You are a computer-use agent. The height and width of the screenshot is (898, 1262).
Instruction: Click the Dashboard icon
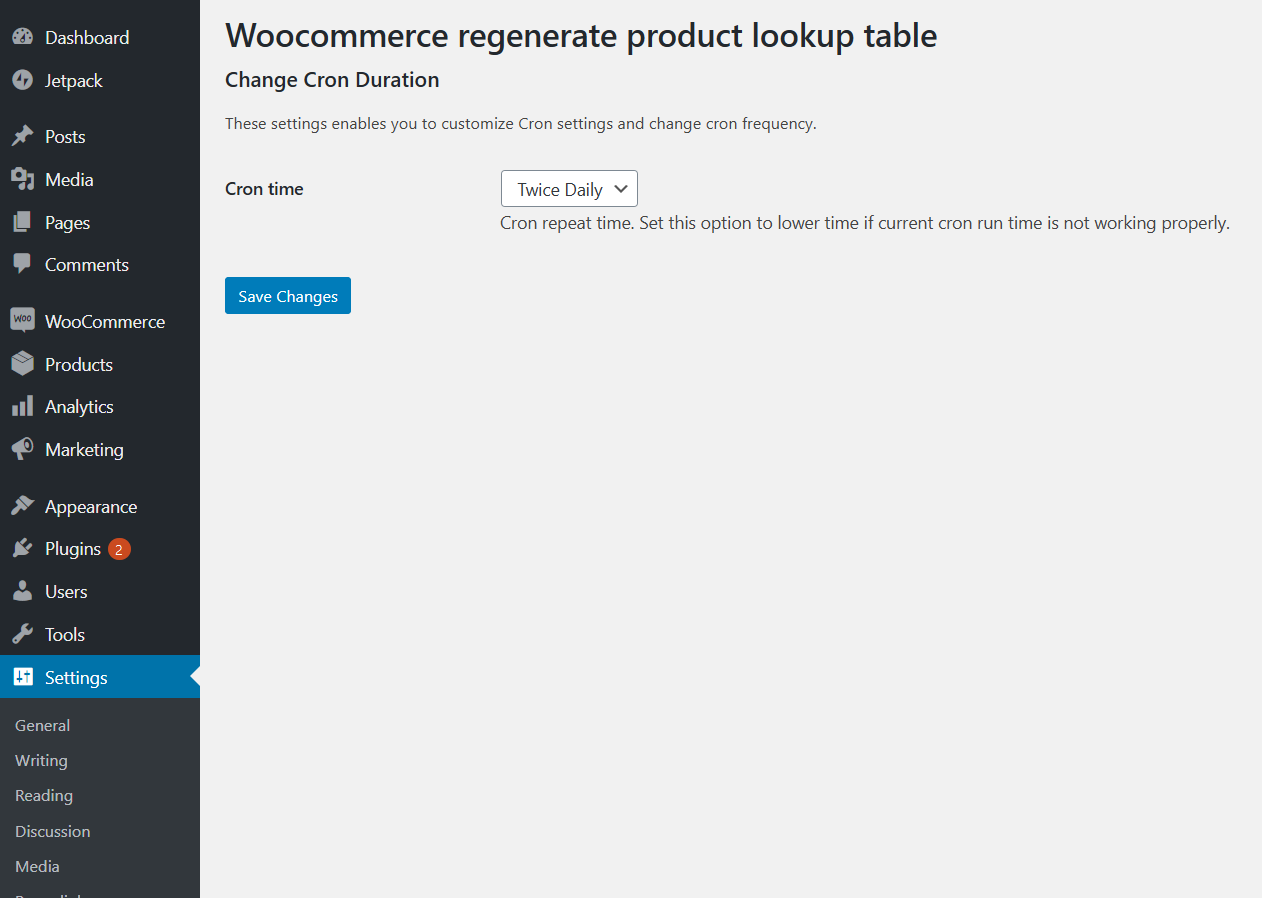pos(22,36)
